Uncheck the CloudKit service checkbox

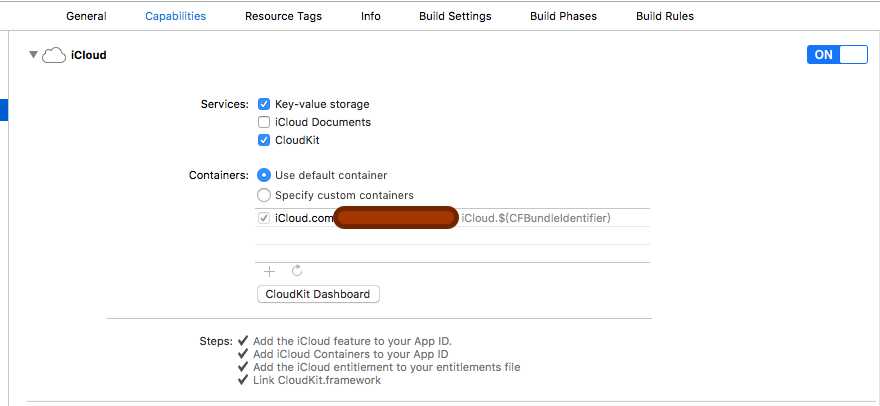pyautogui.click(x=264, y=140)
